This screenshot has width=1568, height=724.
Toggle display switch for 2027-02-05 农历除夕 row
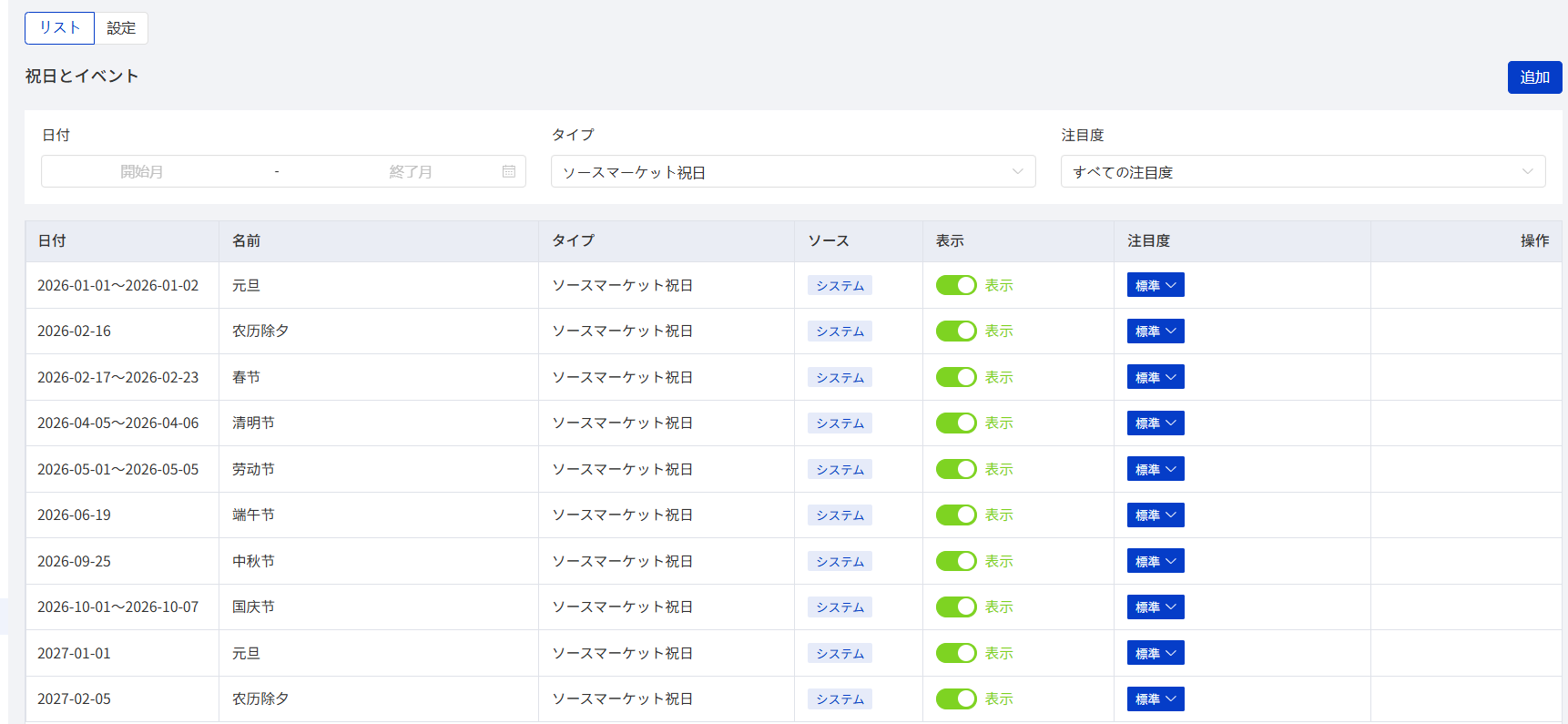(x=956, y=699)
